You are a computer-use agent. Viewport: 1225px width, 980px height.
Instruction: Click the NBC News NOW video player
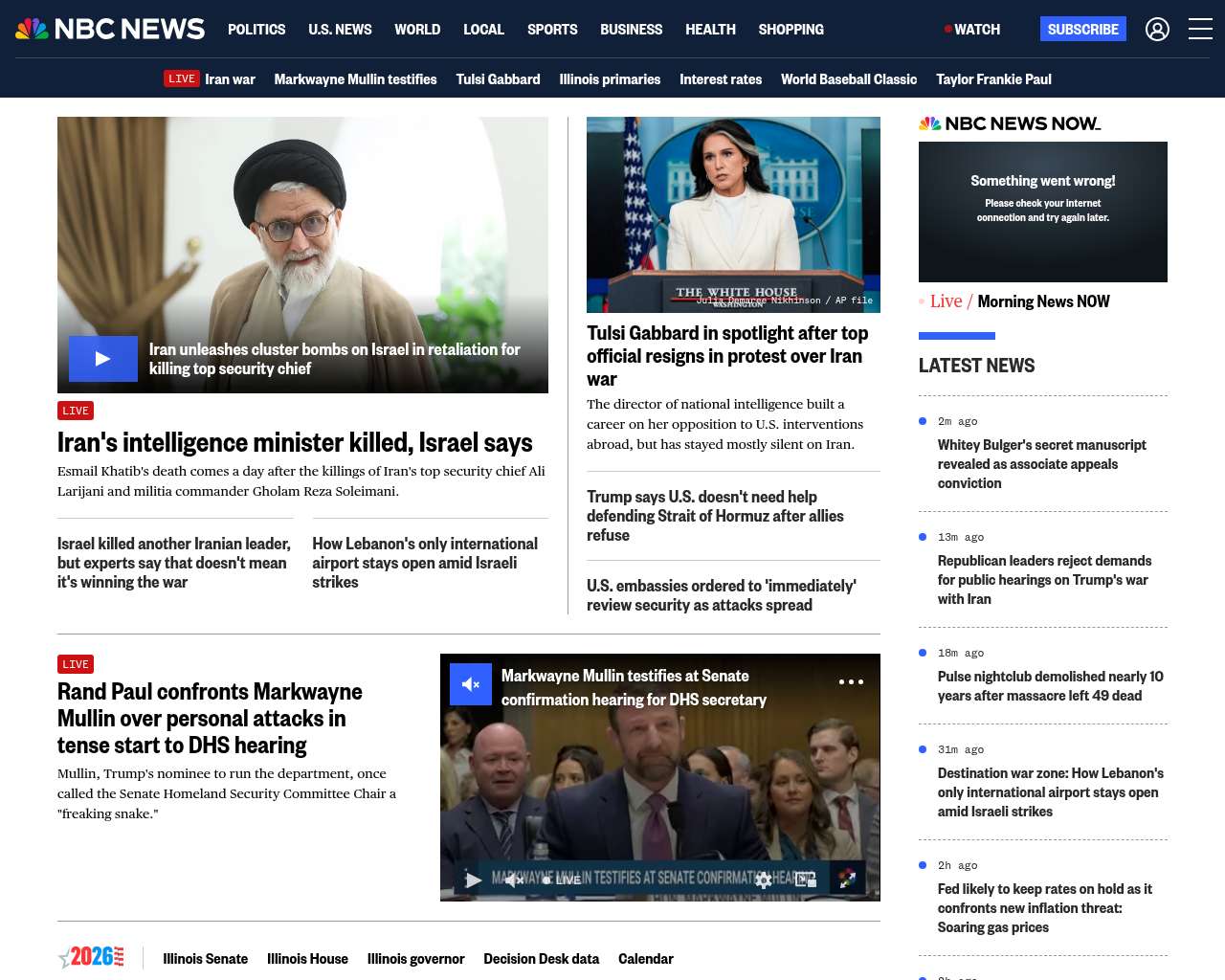coord(1043,212)
